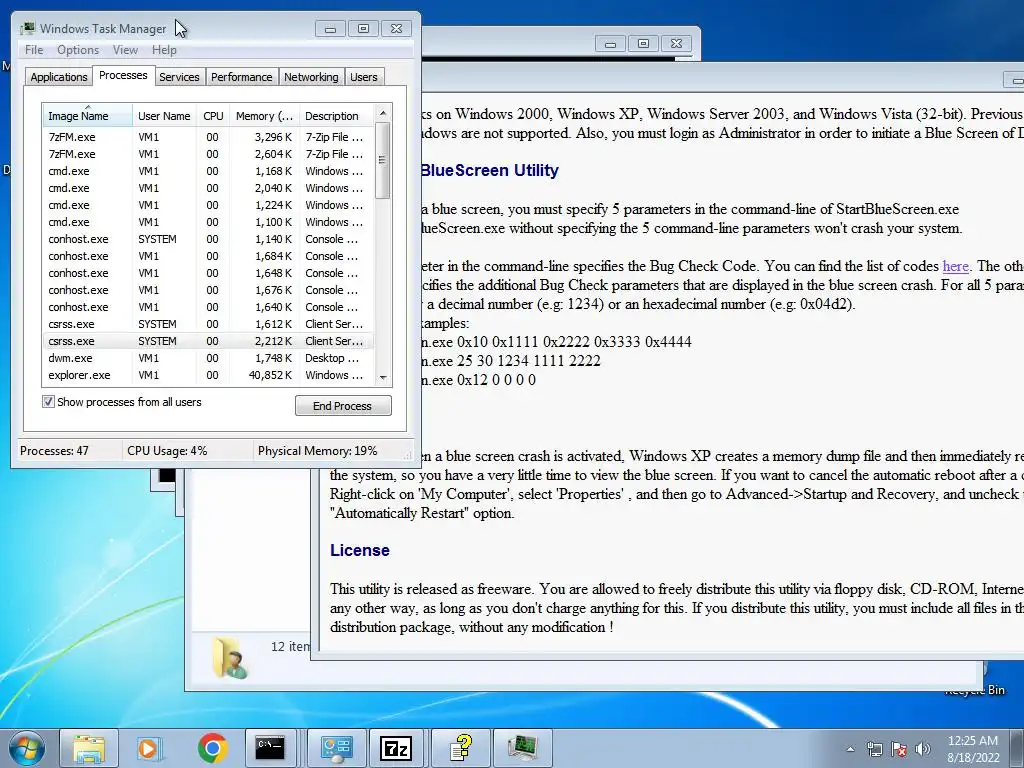Select the cmd.exe row with 1,100 K
The width and height of the screenshot is (1024, 768).
click(x=208, y=222)
